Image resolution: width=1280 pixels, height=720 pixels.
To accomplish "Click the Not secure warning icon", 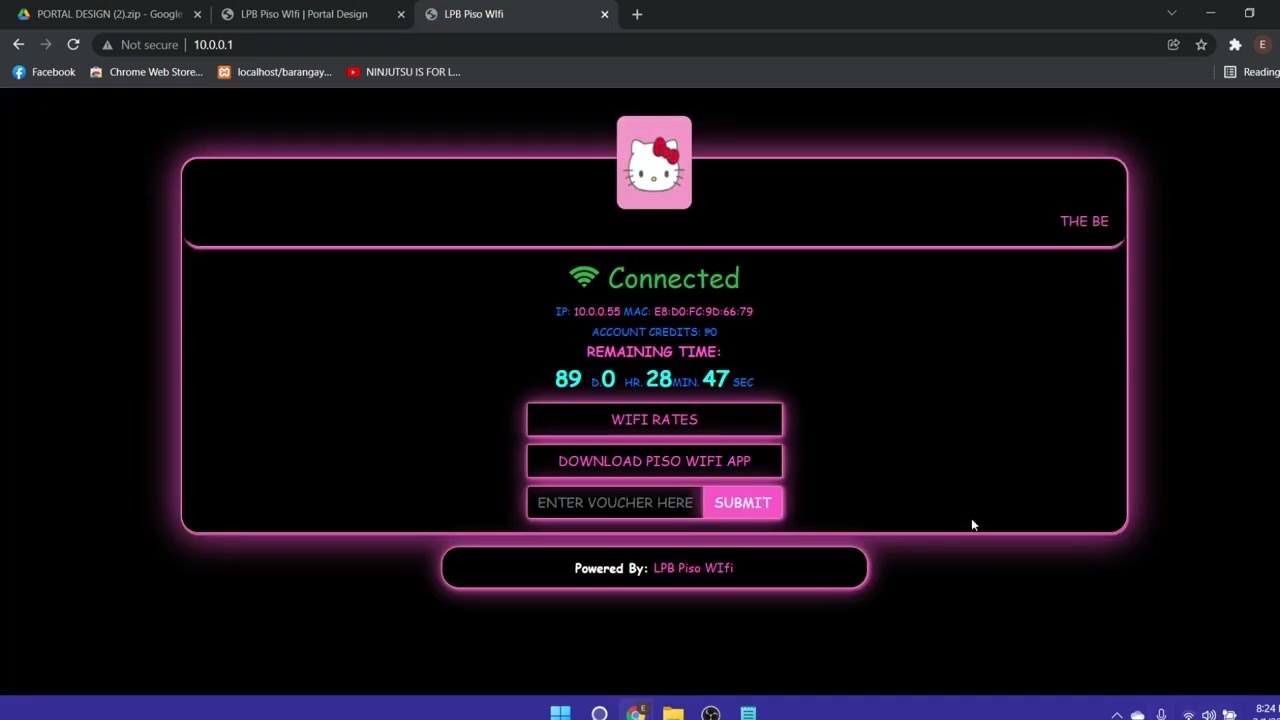I will point(107,45).
